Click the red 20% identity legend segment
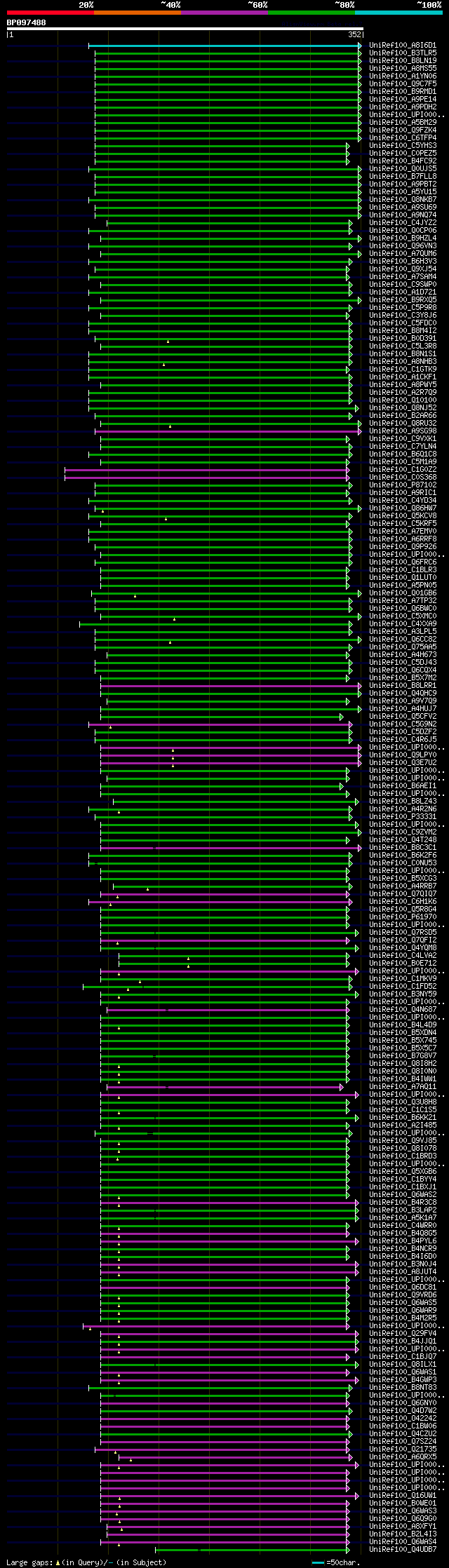The width and height of the screenshot is (449, 1568). pos(50,13)
